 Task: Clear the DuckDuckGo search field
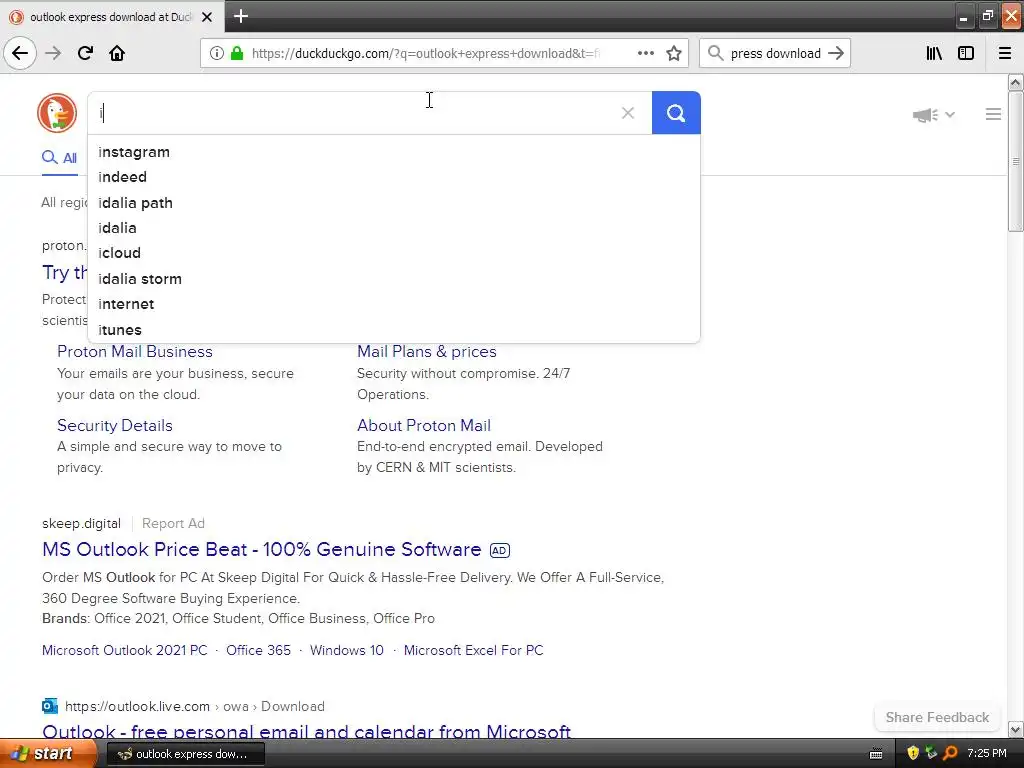click(628, 113)
